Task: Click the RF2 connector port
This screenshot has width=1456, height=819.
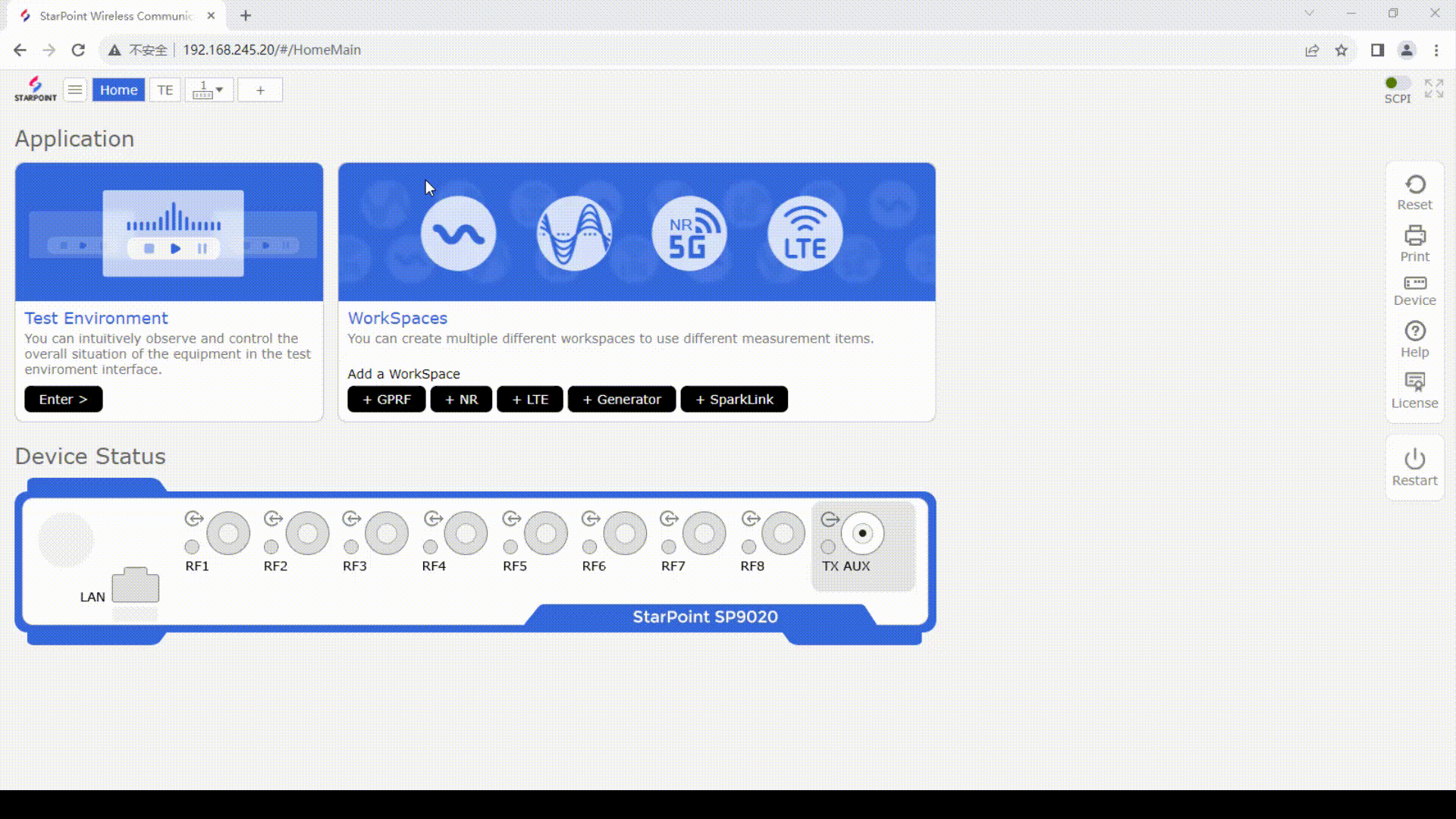Action: (307, 533)
